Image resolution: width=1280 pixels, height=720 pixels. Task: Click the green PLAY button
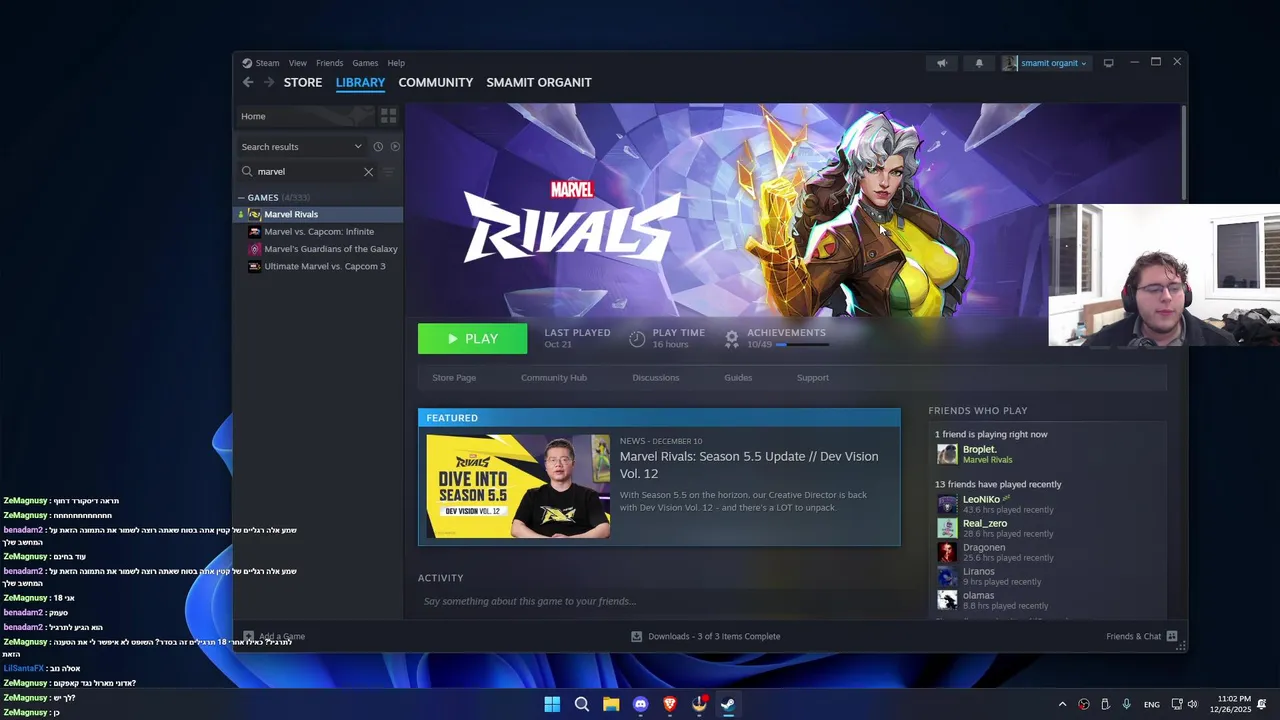point(472,339)
